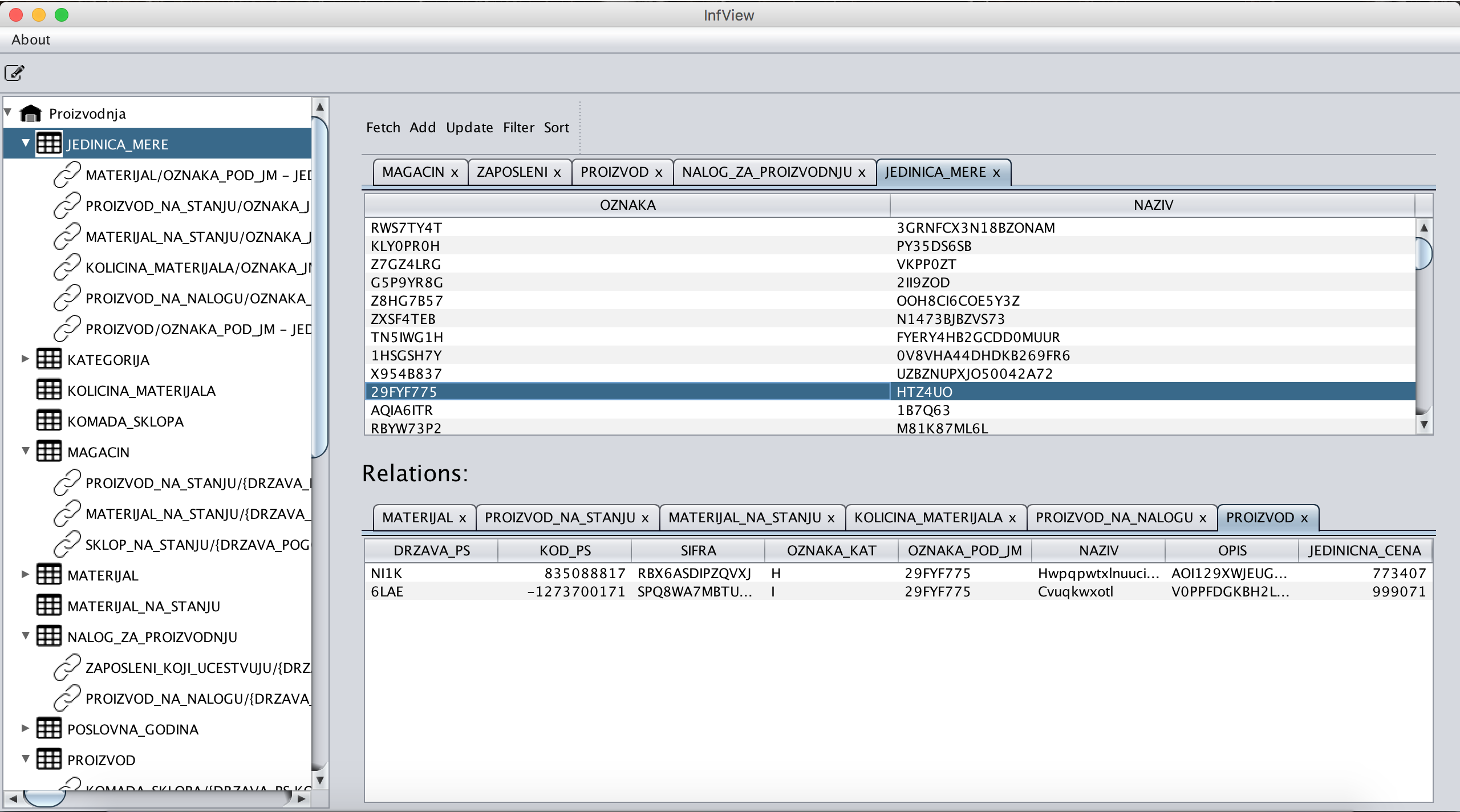Image resolution: width=1460 pixels, height=812 pixels.
Task: Switch to the MAGACIN tab
Action: [413, 172]
